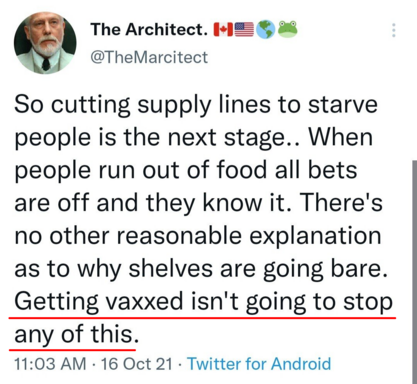Image resolution: width=417 pixels, height=384 pixels.
Task: Click the phrase 'they know it' in the tweet
Action: 219,203
